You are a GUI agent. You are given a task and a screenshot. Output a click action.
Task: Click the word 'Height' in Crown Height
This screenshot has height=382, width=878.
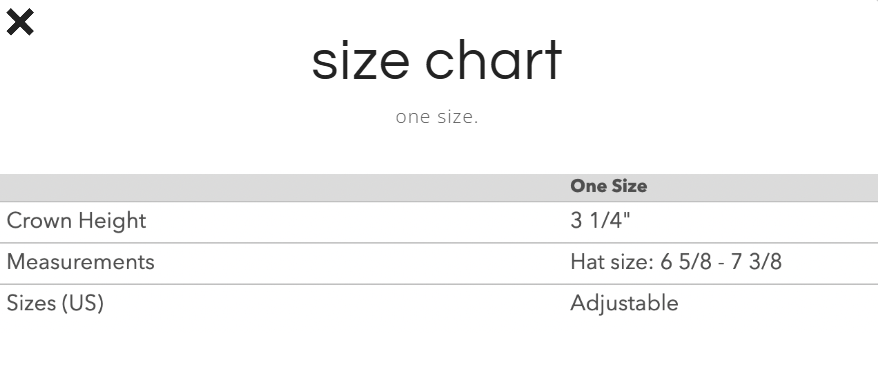112,221
